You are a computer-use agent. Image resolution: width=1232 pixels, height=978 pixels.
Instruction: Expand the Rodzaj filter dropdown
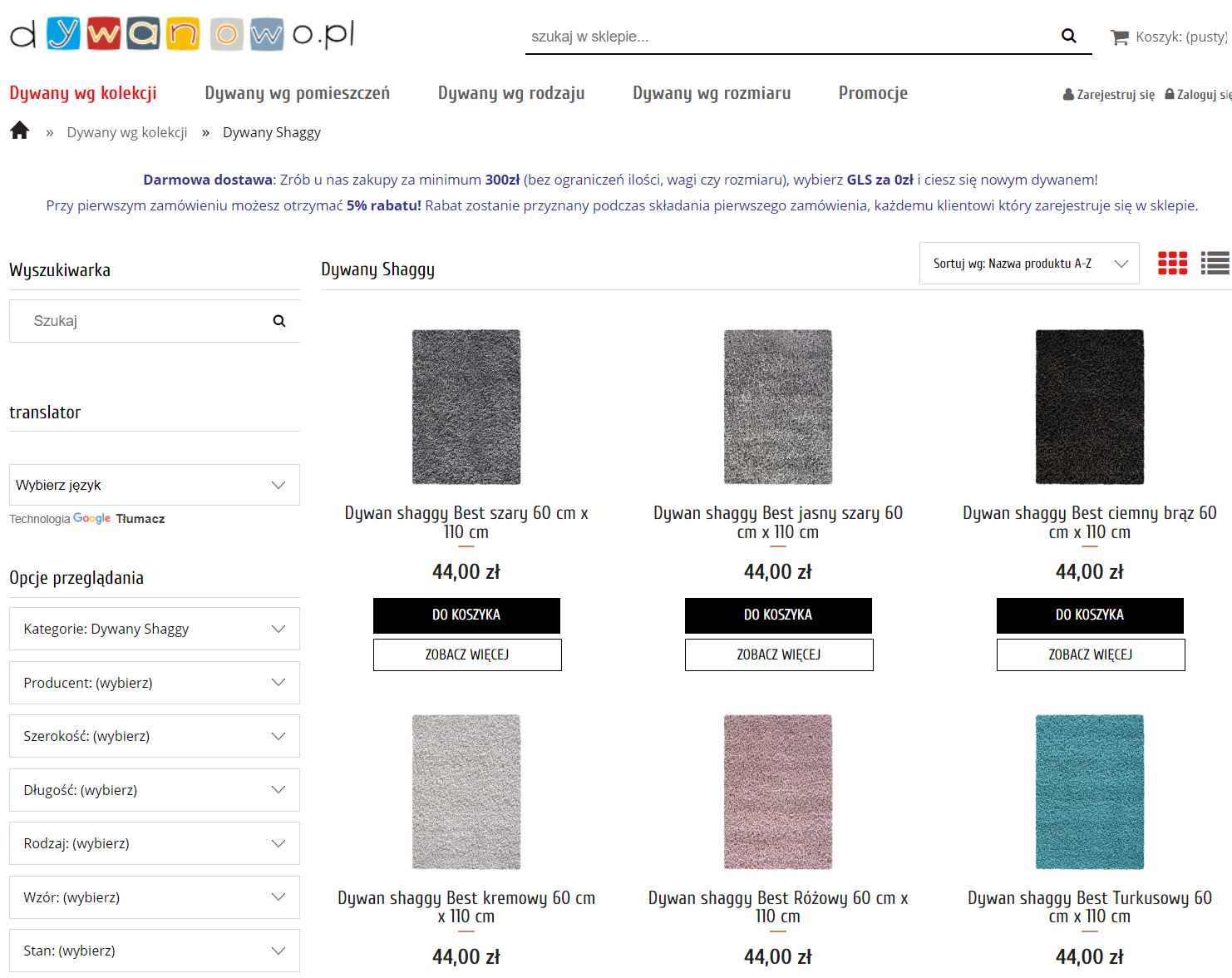click(x=154, y=843)
